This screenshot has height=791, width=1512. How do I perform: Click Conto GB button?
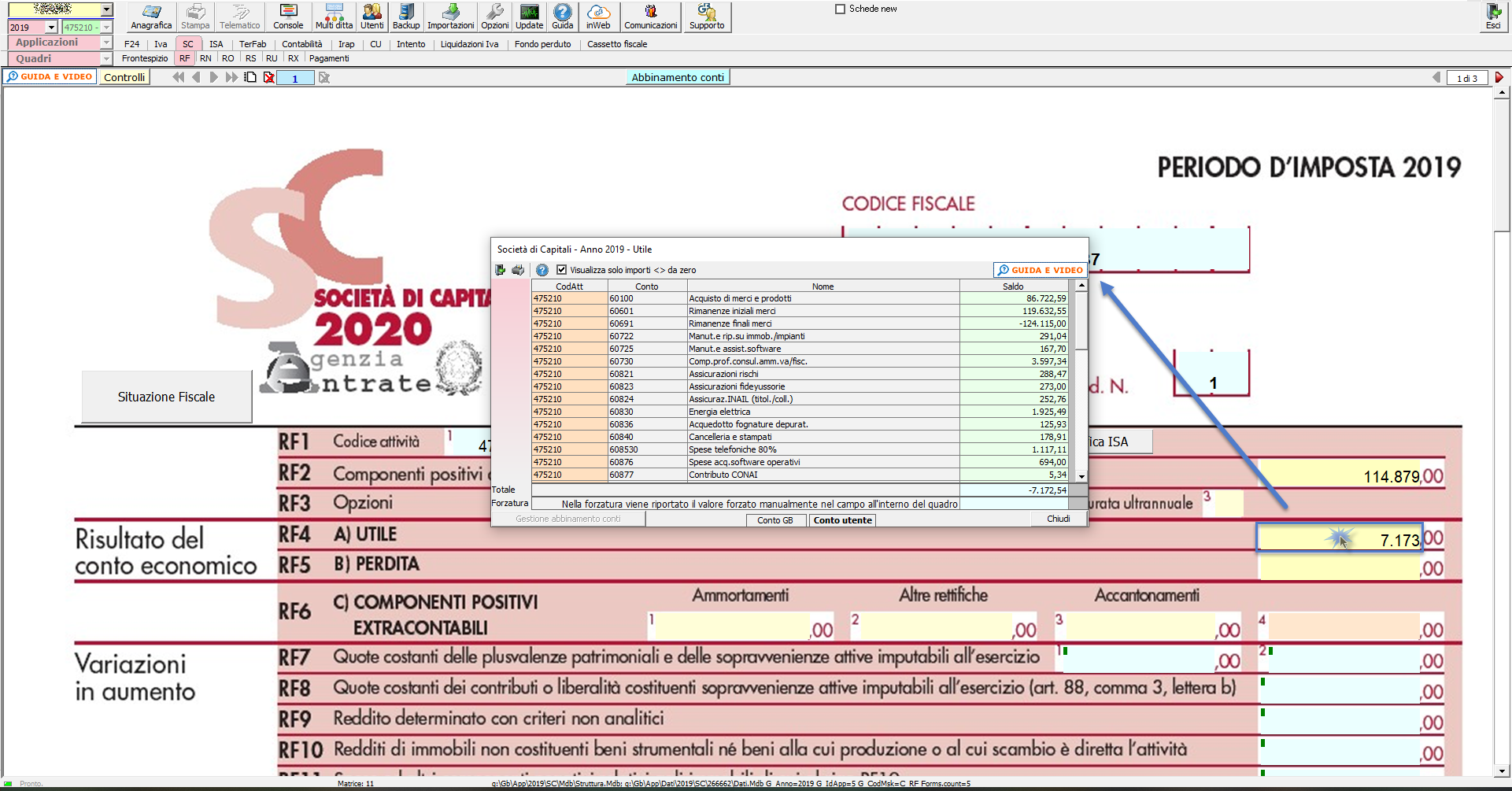(775, 520)
